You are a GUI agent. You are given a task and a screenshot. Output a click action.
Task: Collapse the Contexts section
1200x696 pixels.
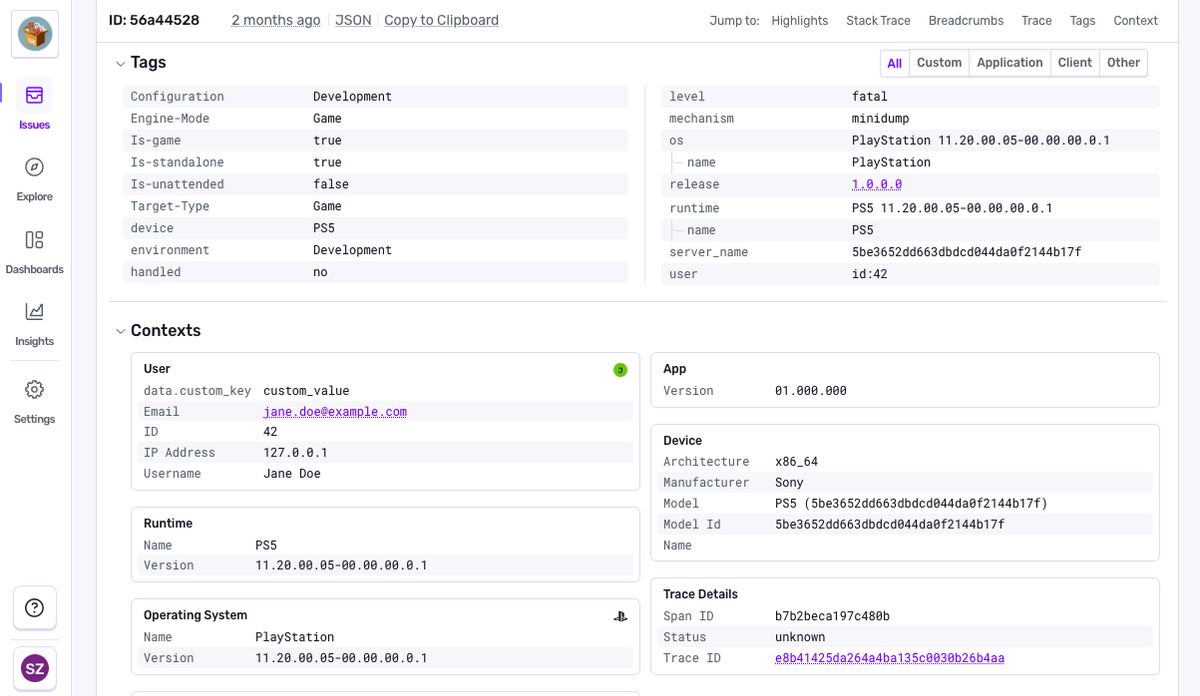(x=121, y=331)
